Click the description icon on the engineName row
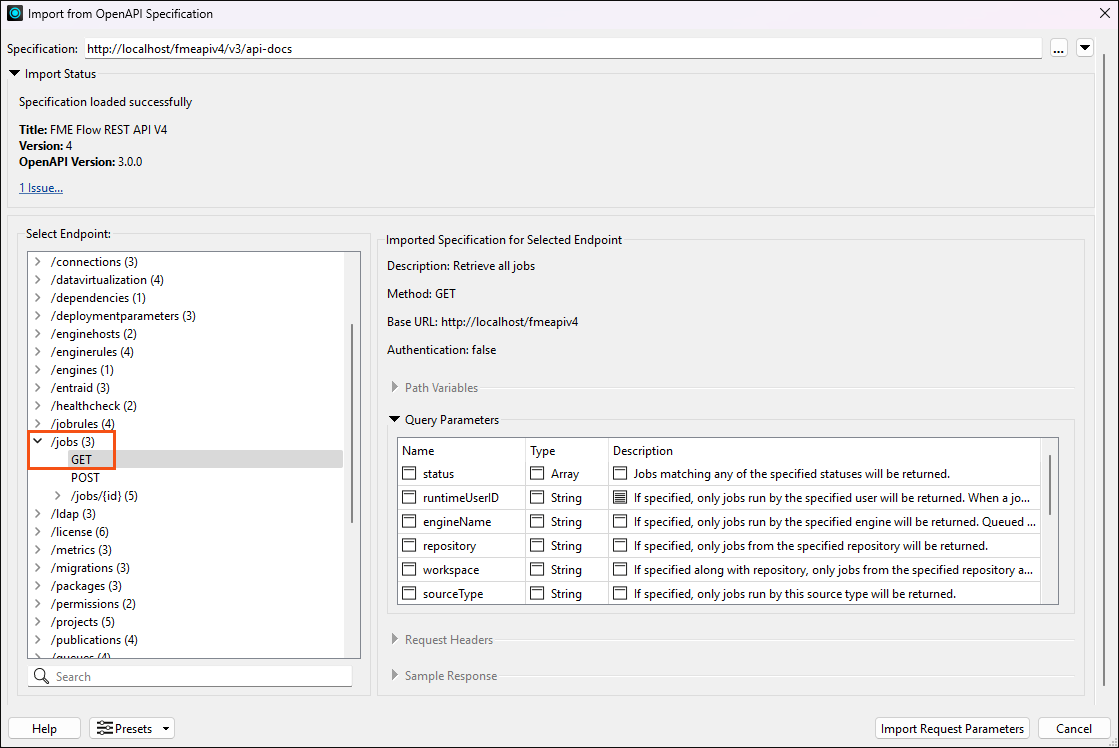The height and width of the screenshot is (748, 1119). [618, 520]
